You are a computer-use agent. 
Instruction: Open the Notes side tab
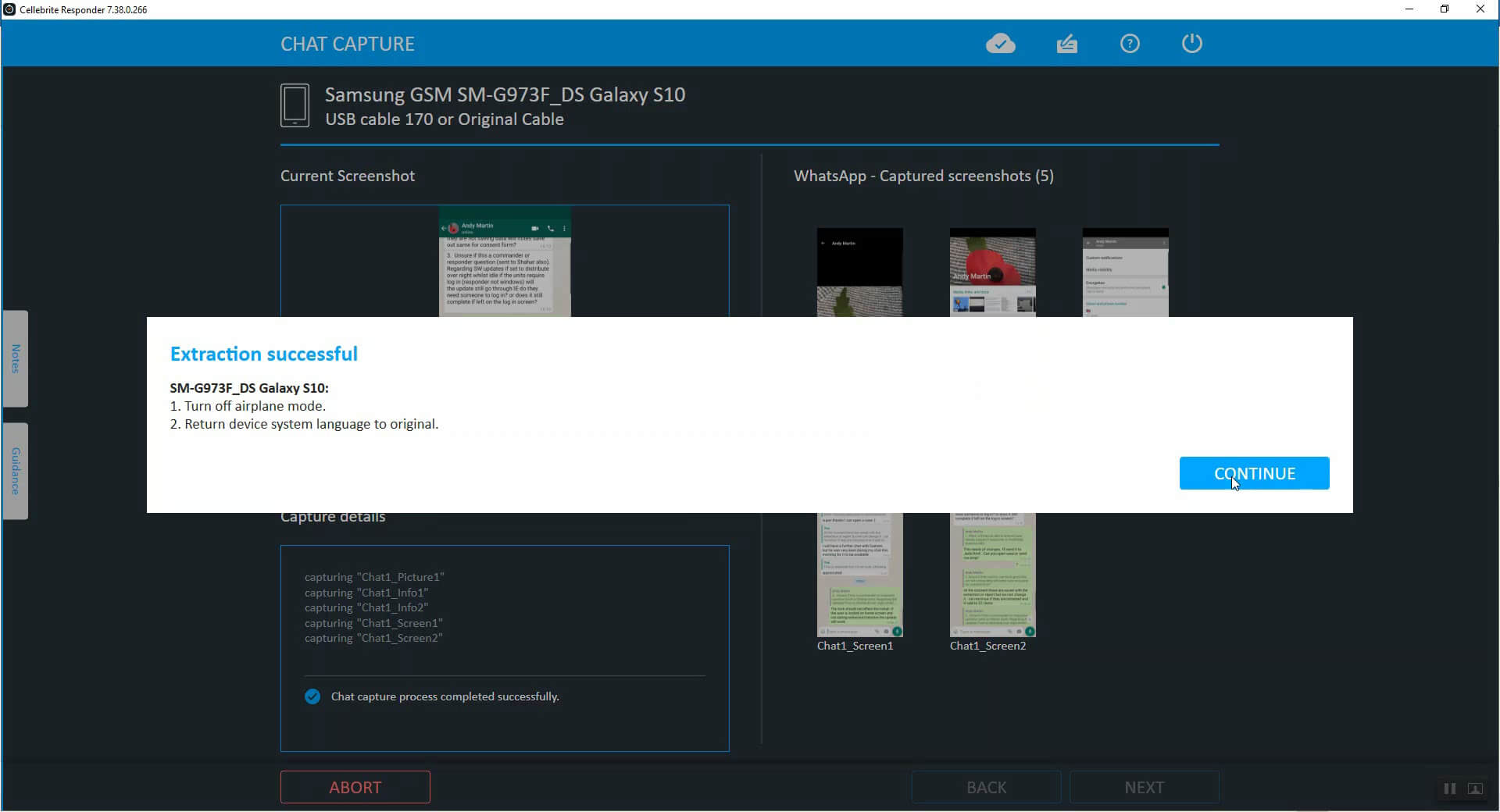tap(16, 358)
